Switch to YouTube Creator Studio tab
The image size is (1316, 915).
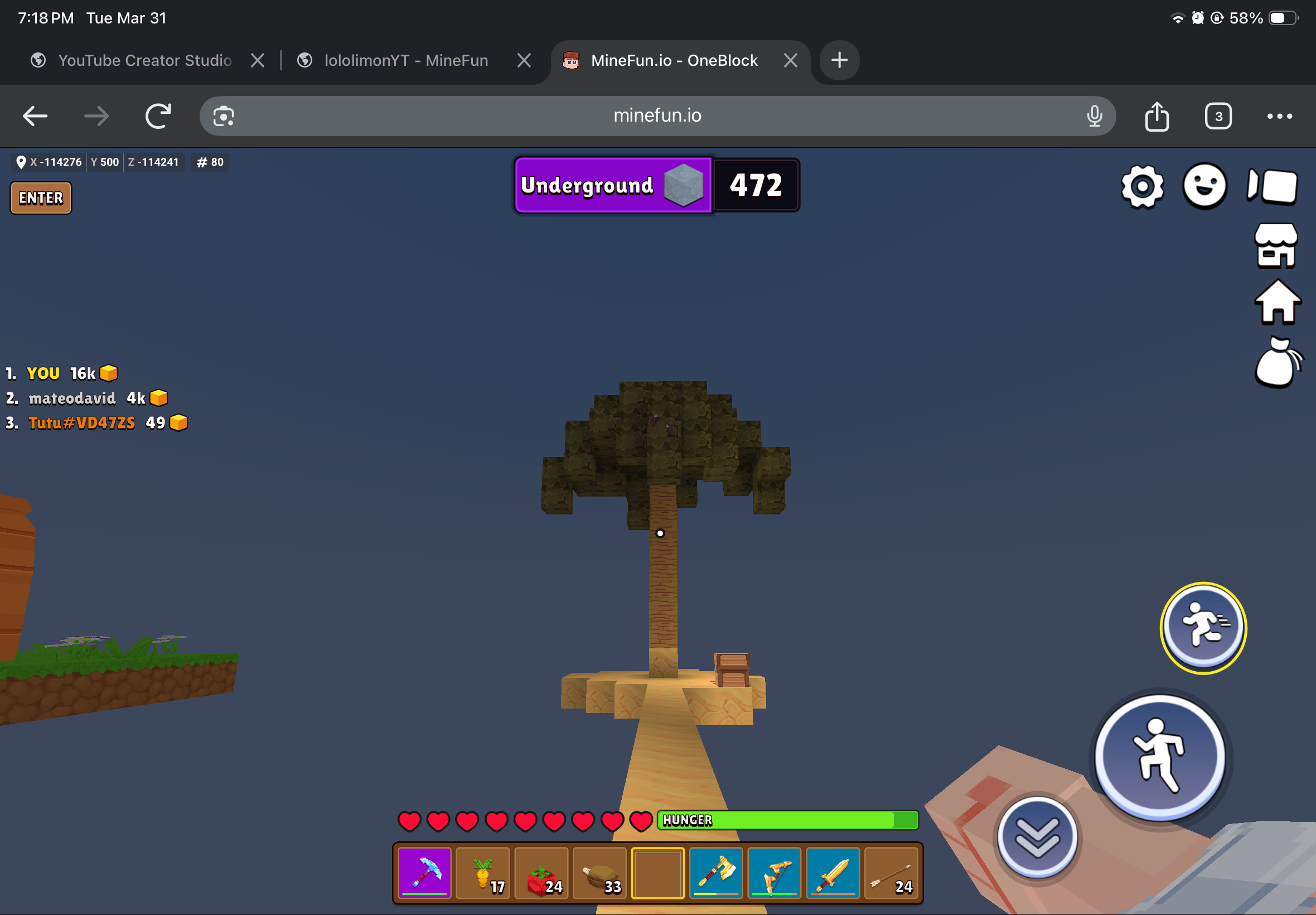144,60
